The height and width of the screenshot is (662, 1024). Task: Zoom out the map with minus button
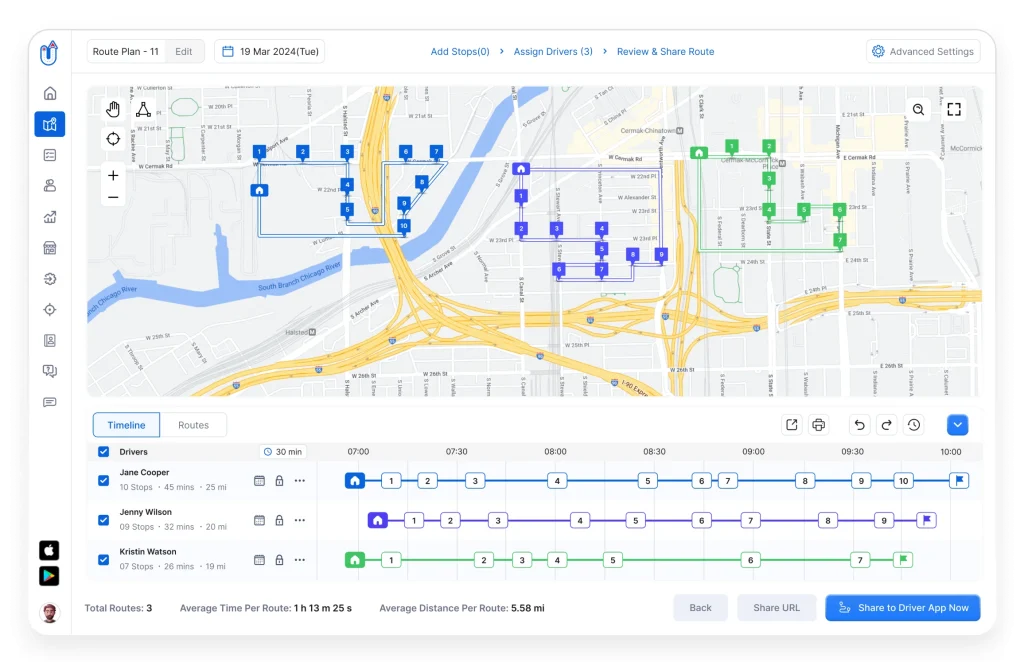[x=113, y=197]
